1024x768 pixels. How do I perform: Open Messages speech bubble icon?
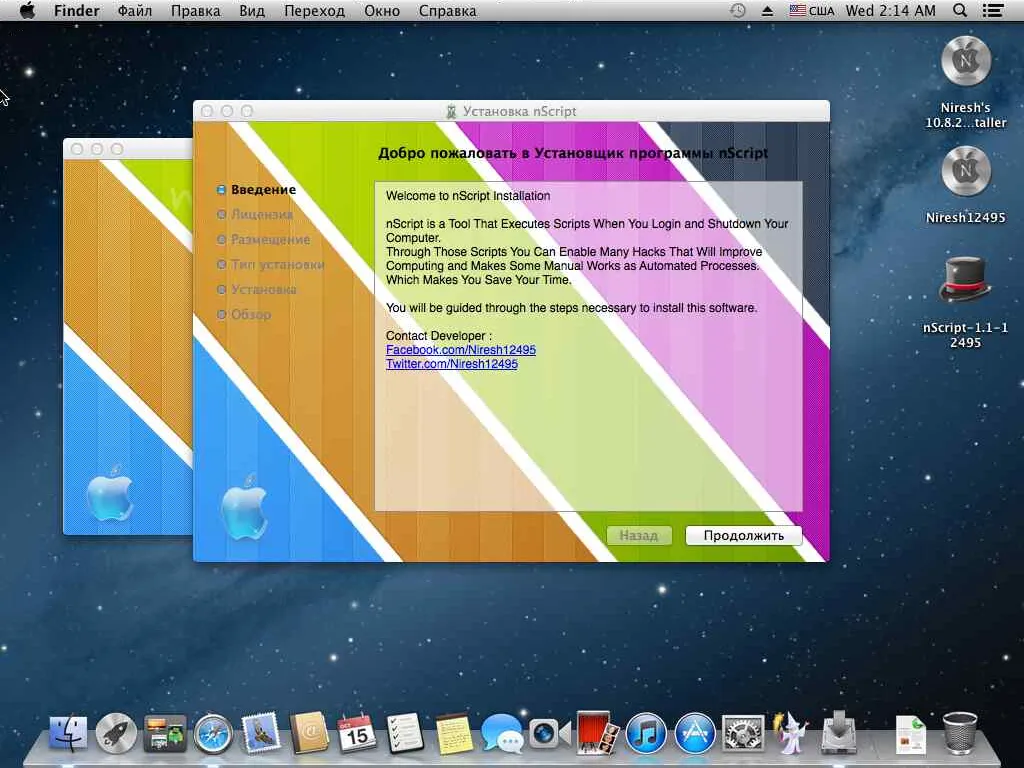click(502, 733)
